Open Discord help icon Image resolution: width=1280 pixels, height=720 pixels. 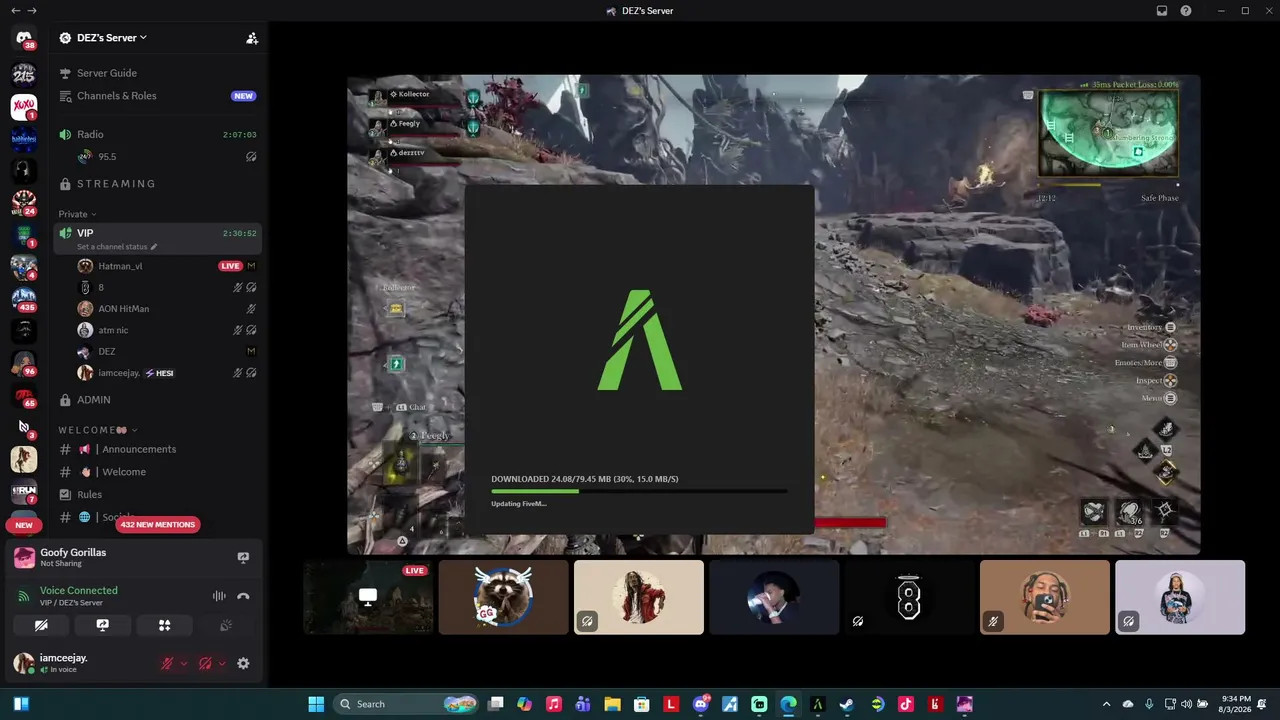coord(1186,11)
